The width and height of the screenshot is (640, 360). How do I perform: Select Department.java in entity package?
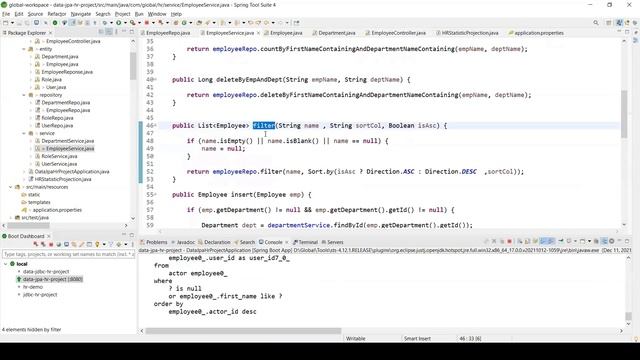point(60,57)
